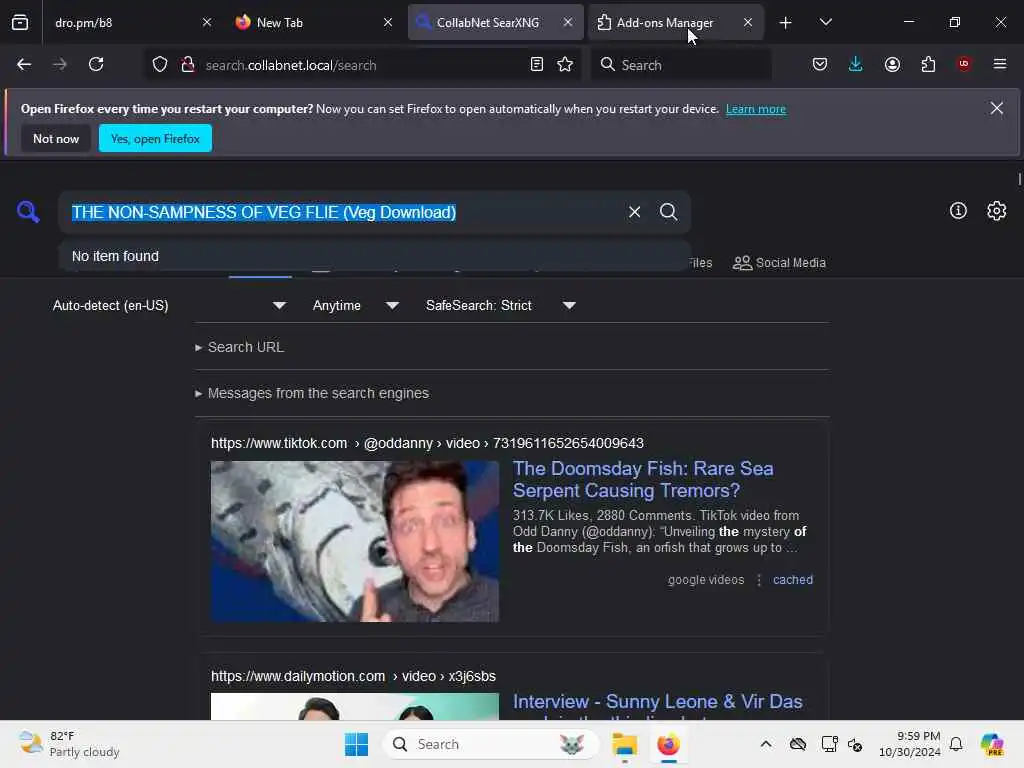Submit search with magnifier button
The width and height of the screenshot is (1024, 768).
pyautogui.click(x=669, y=212)
